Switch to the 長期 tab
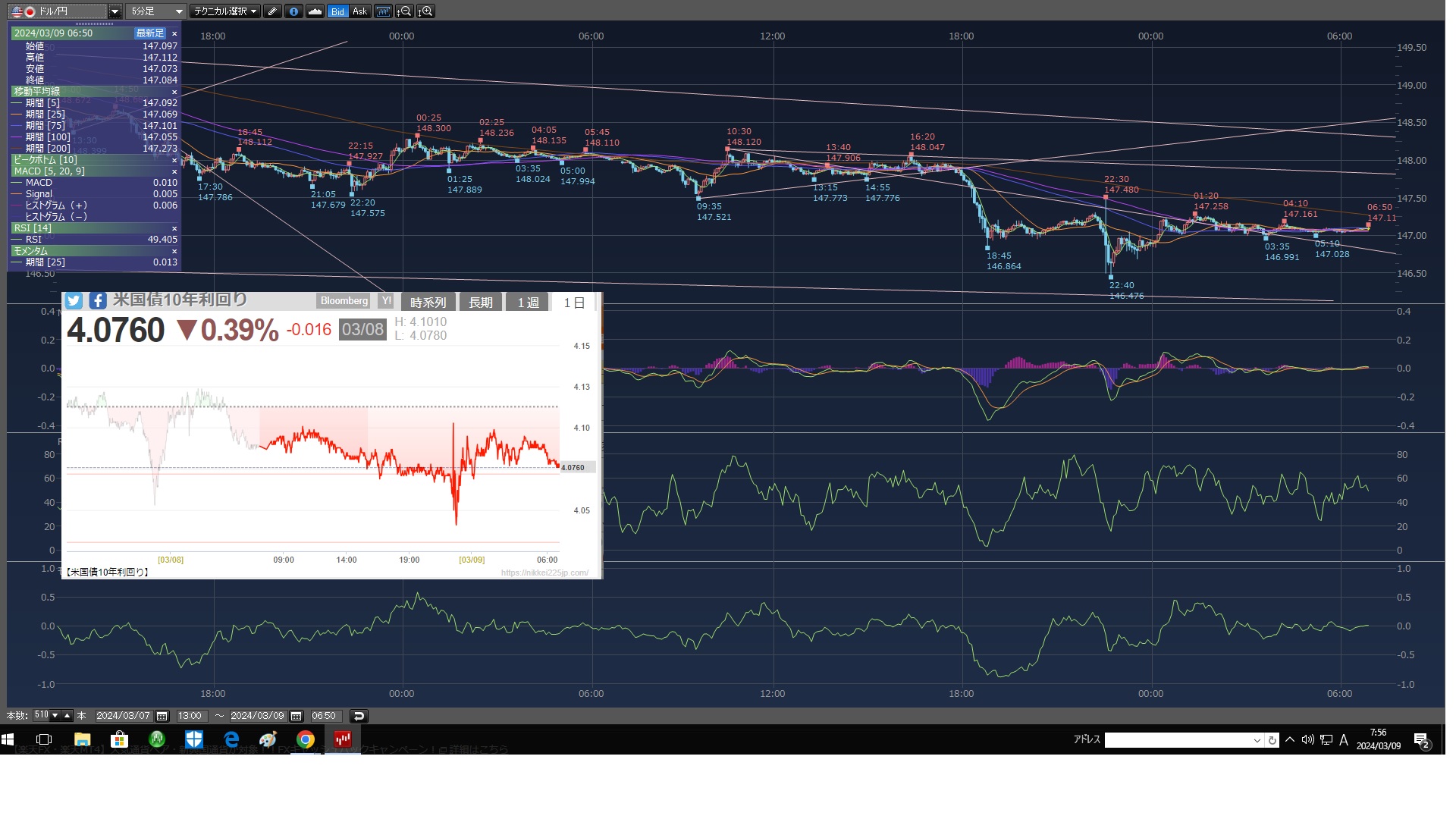Viewport: 1456px width, 819px height. [x=480, y=303]
